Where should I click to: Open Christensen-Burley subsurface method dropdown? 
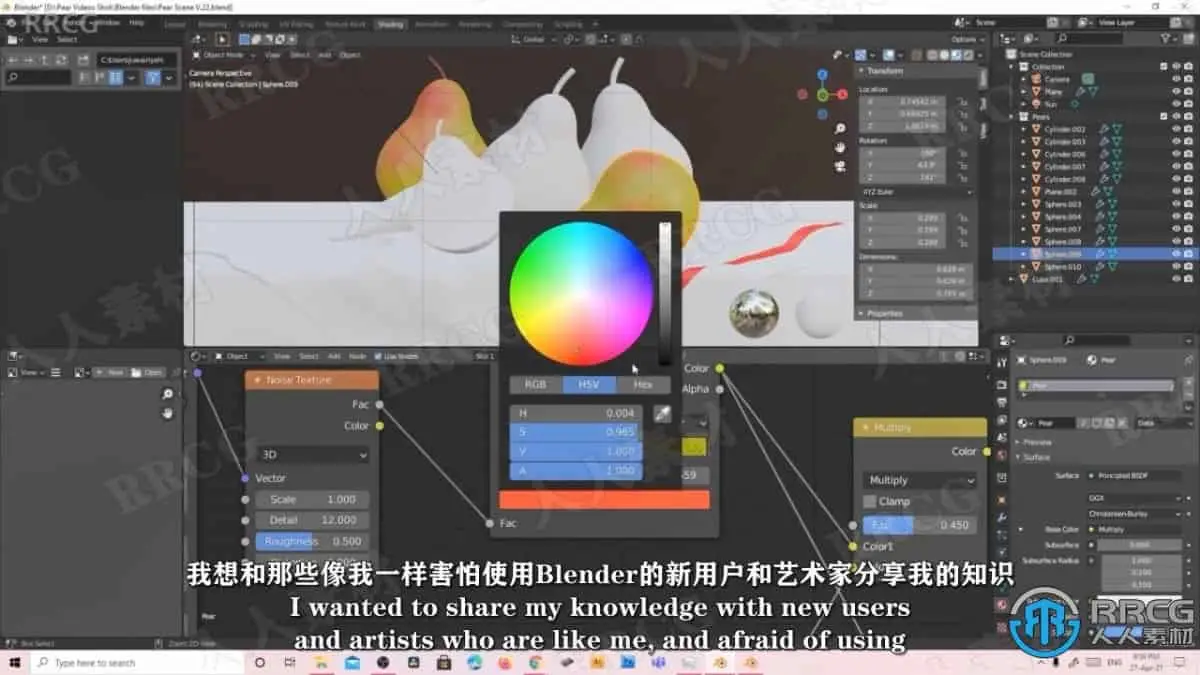[1134, 513]
